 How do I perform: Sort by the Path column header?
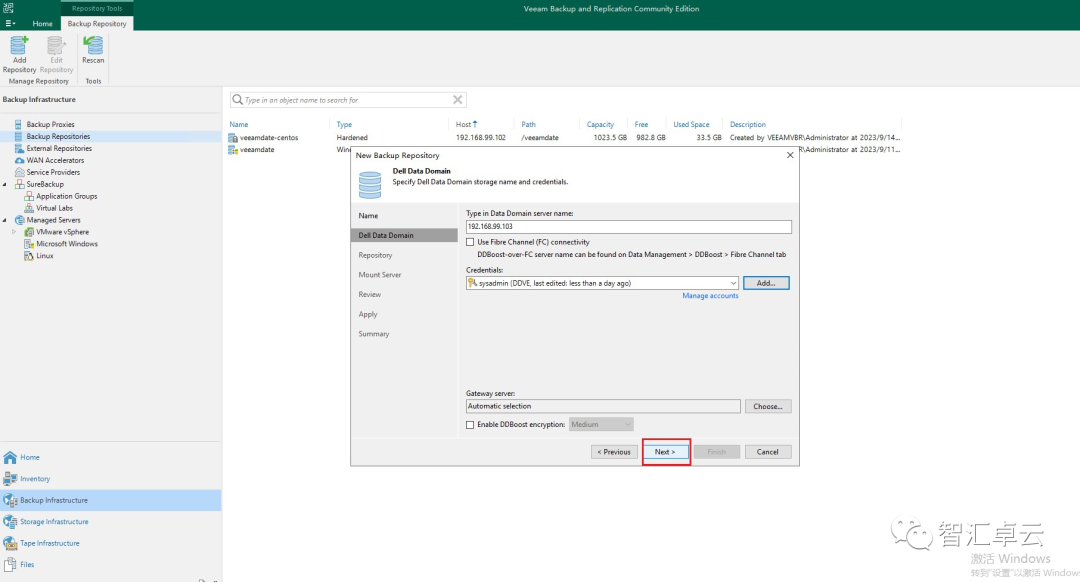528,125
